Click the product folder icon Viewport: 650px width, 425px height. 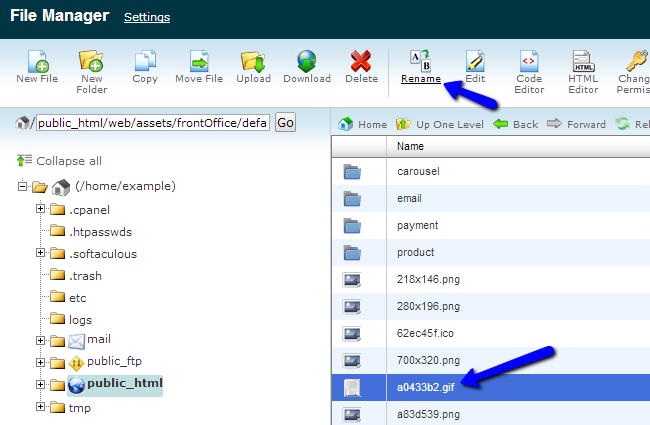(x=352, y=252)
